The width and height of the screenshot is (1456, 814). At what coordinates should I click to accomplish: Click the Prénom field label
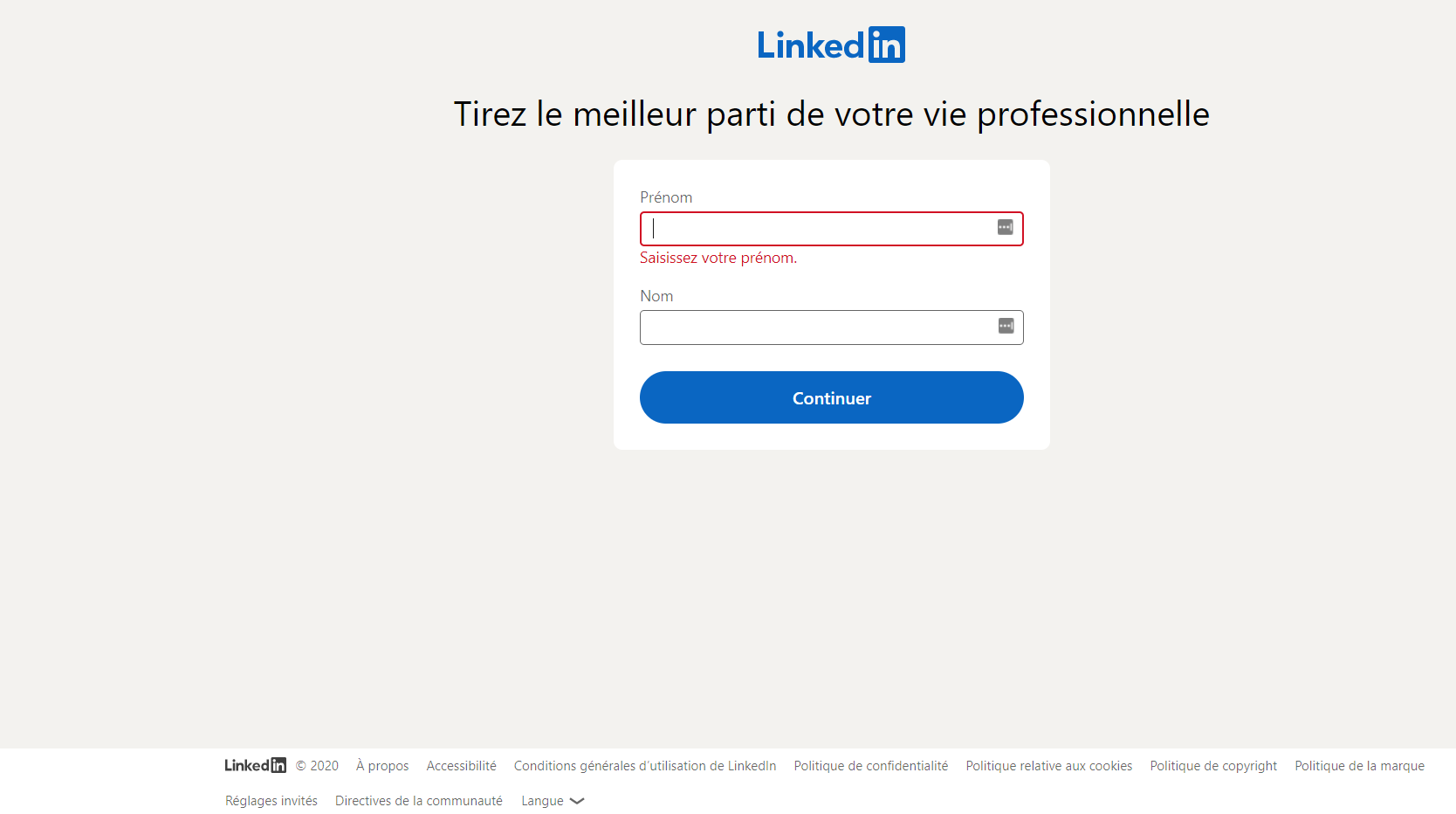tap(666, 197)
